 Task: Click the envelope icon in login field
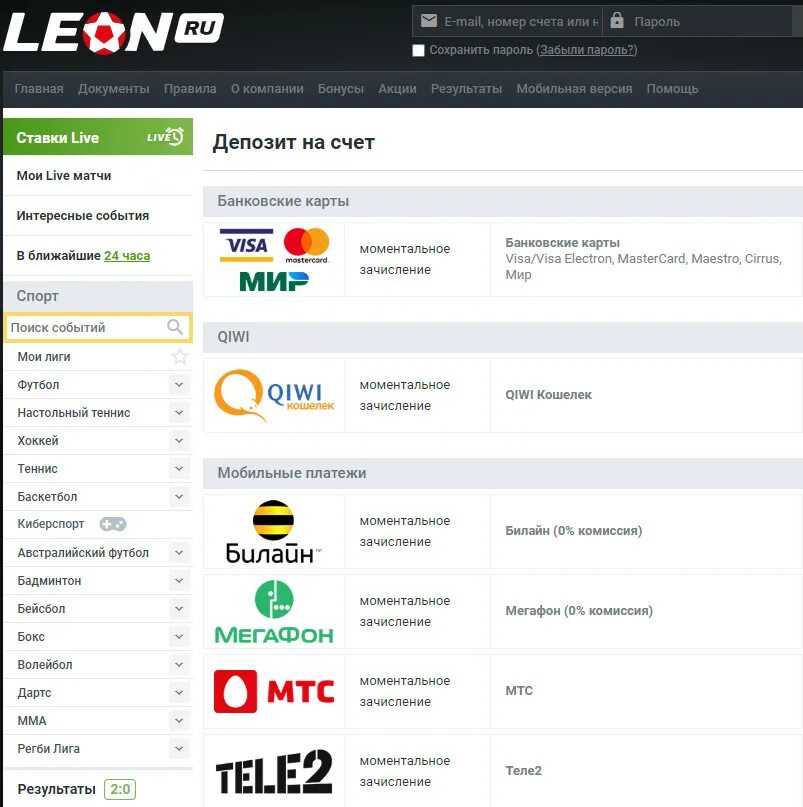(x=429, y=21)
